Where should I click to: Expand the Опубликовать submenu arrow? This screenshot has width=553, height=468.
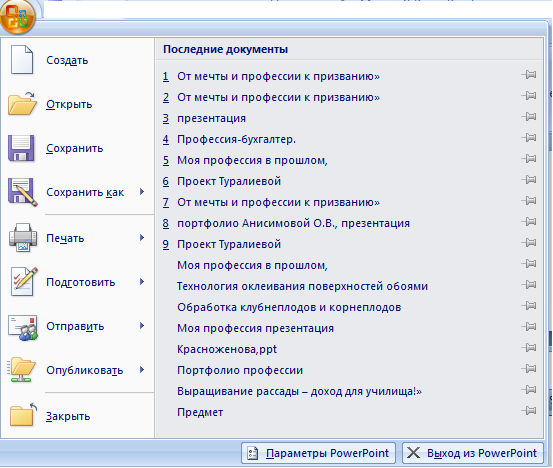coord(142,370)
